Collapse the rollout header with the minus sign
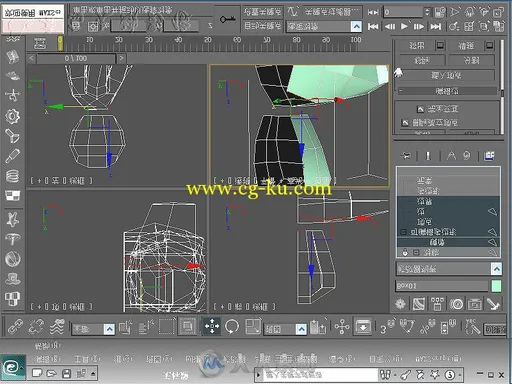The image size is (512, 384). pos(447,91)
